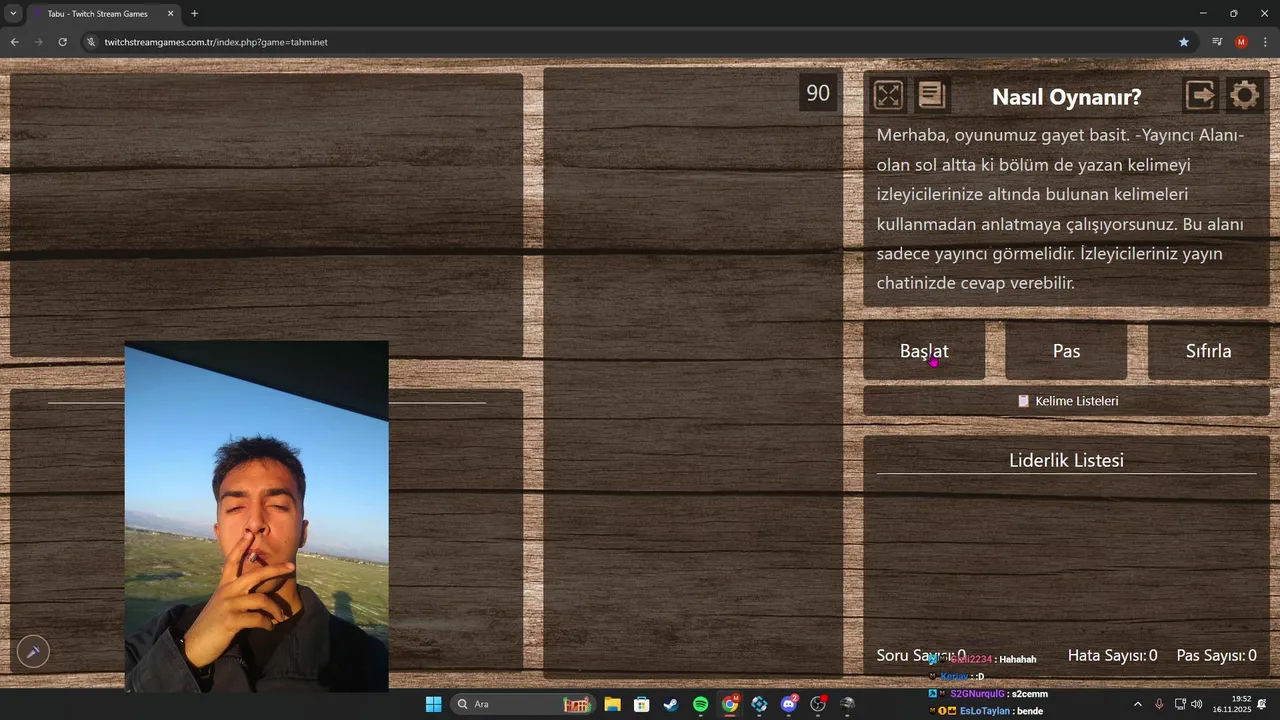Expand Chrome tab search dropdown

13,14
